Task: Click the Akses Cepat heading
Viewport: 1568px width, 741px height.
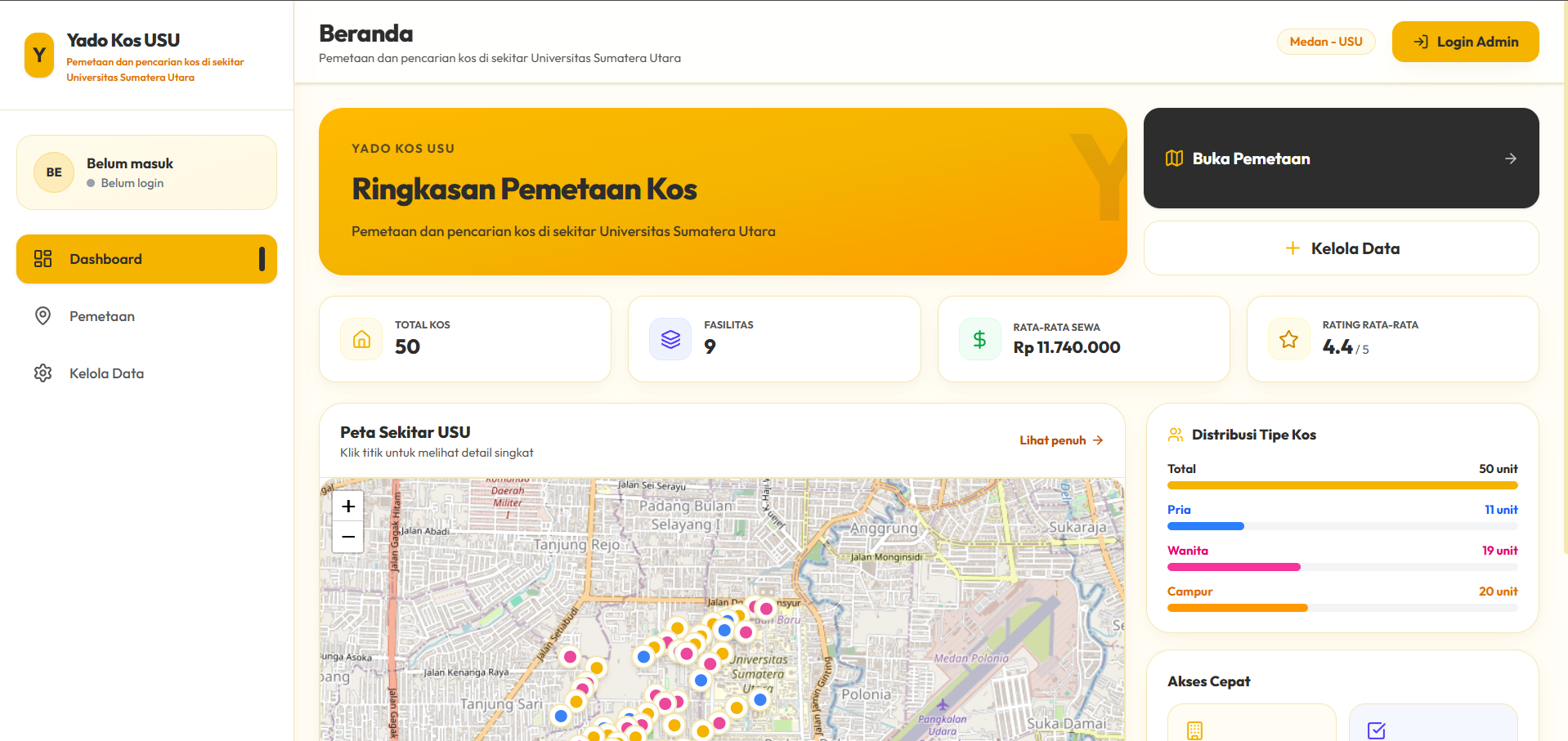Action: [1208, 681]
